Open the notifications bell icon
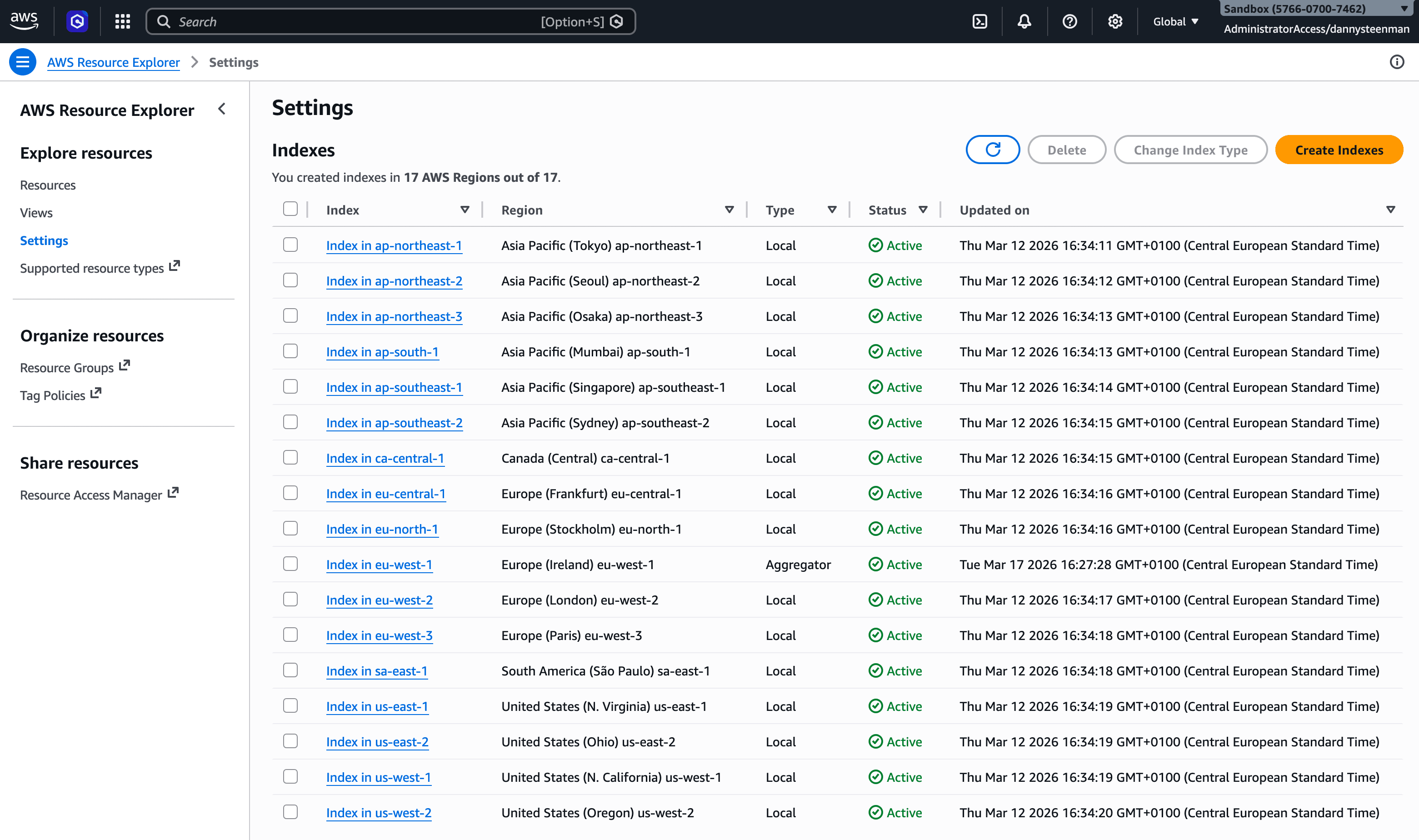Image resolution: width=1419 pixels, height=840 pixels. coord(1024,21)
